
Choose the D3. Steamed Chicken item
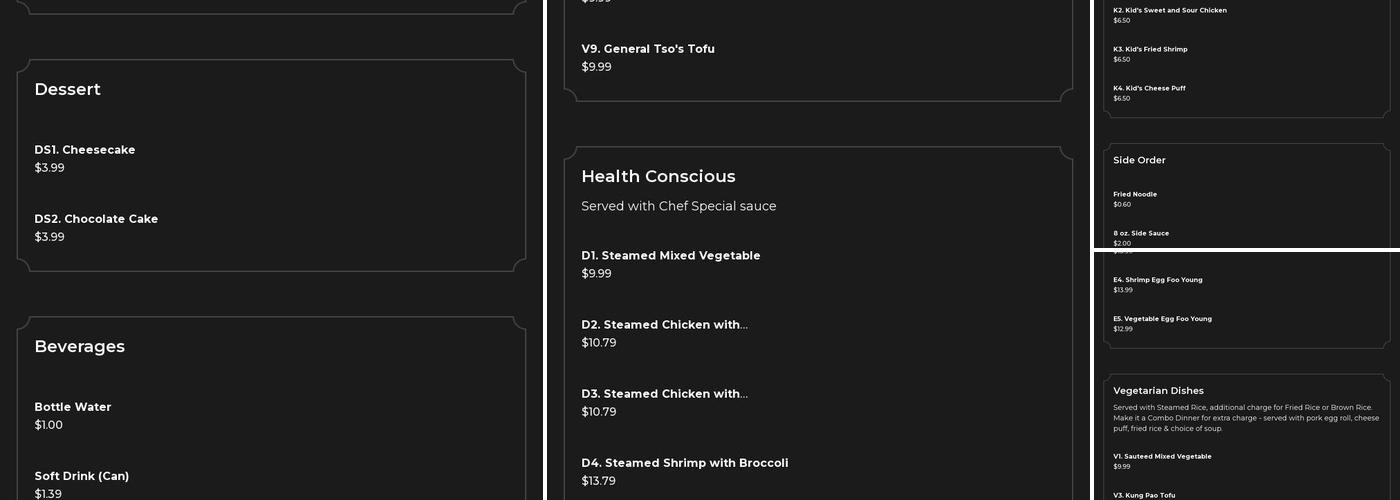coord(664,394)
